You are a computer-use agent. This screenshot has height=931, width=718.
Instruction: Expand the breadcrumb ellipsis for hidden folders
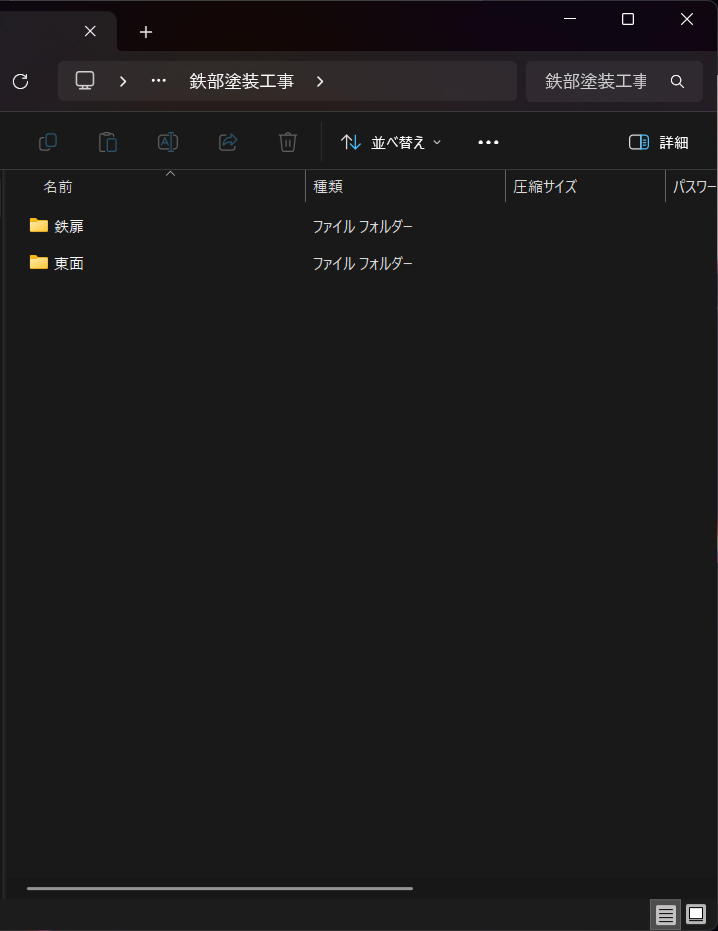(158, 81)
